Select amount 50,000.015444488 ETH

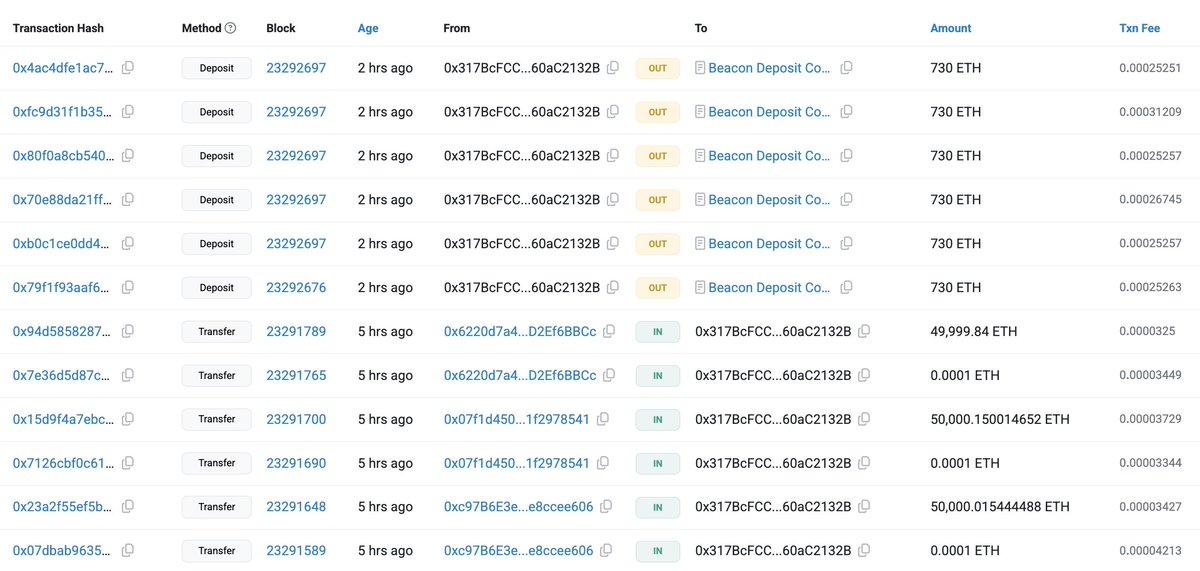click(1000, 507)
